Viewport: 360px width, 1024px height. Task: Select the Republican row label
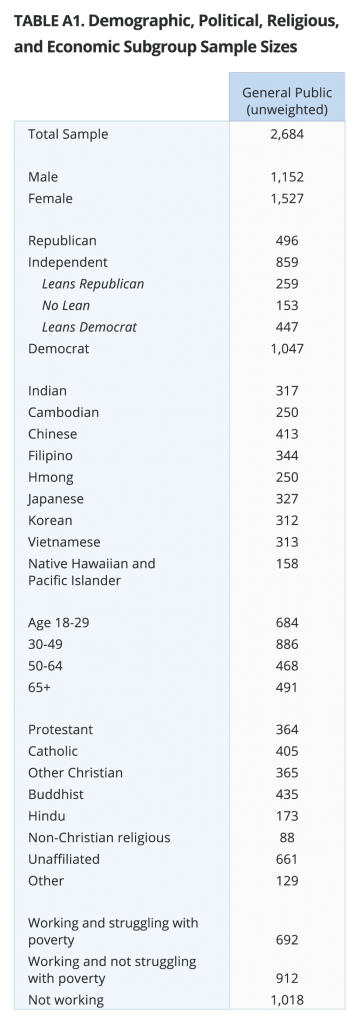(x=62, y=240)
